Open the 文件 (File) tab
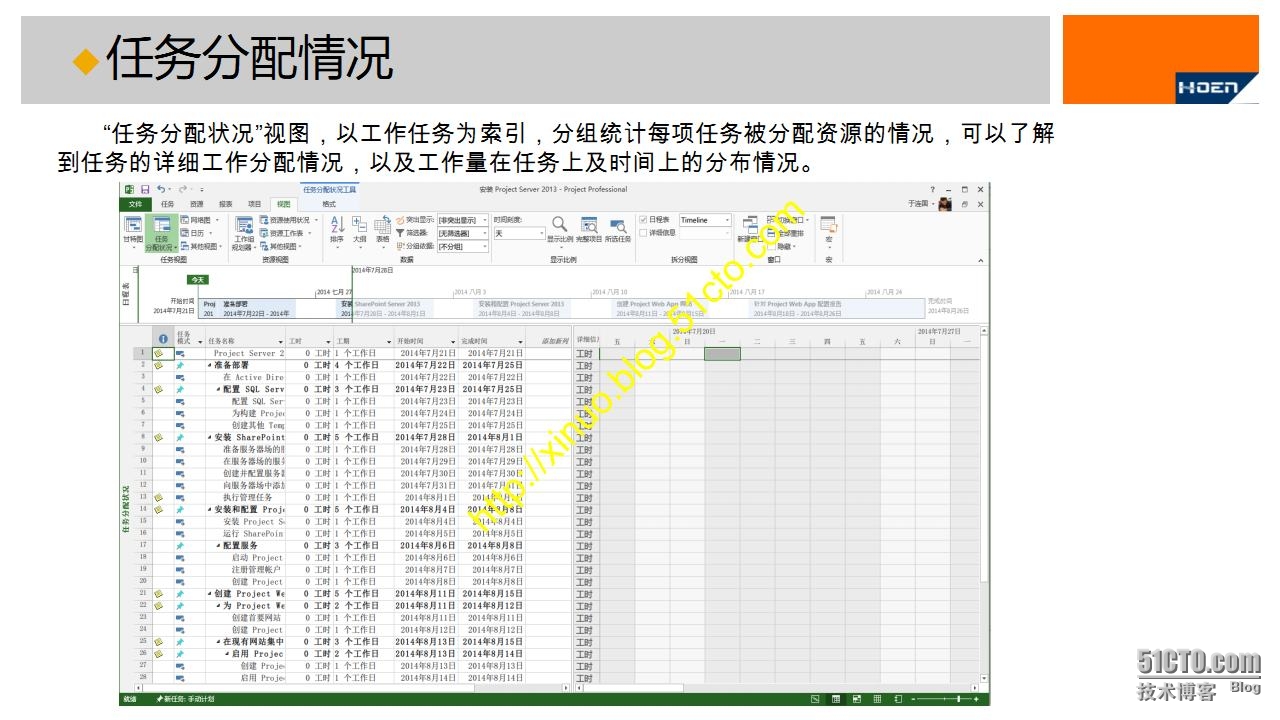 136,203
